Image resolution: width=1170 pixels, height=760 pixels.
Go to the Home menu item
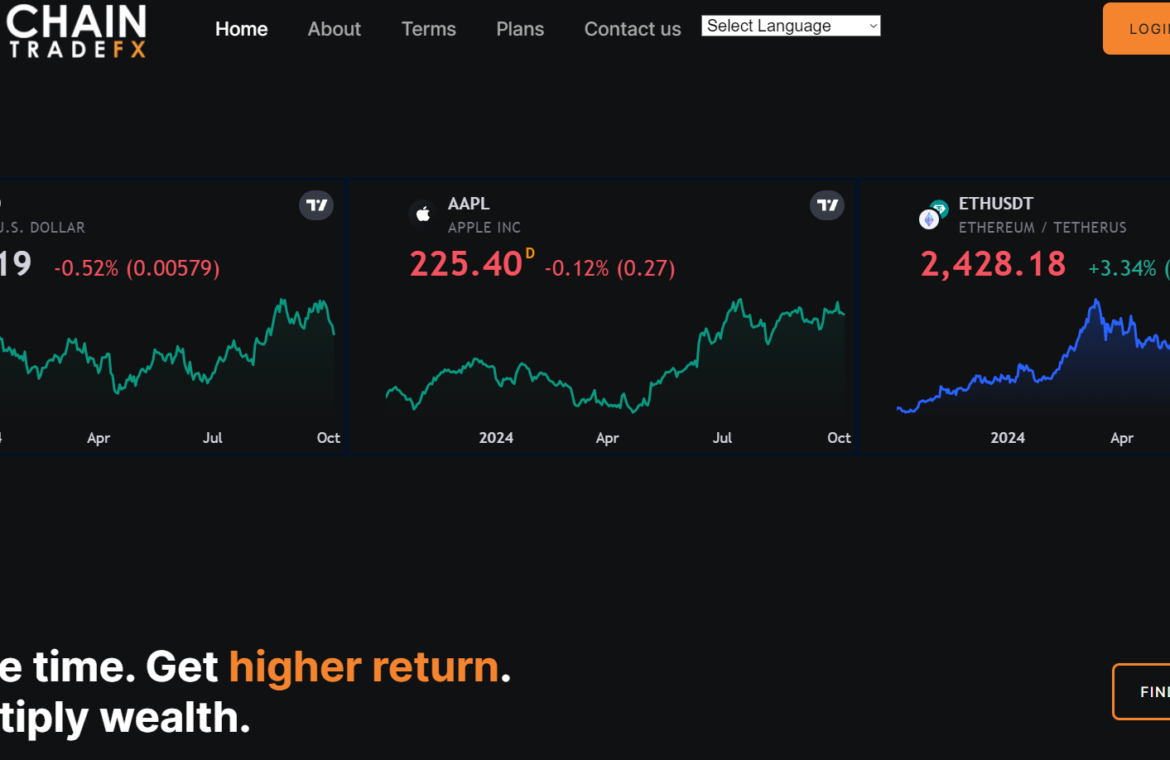(241, 29)
